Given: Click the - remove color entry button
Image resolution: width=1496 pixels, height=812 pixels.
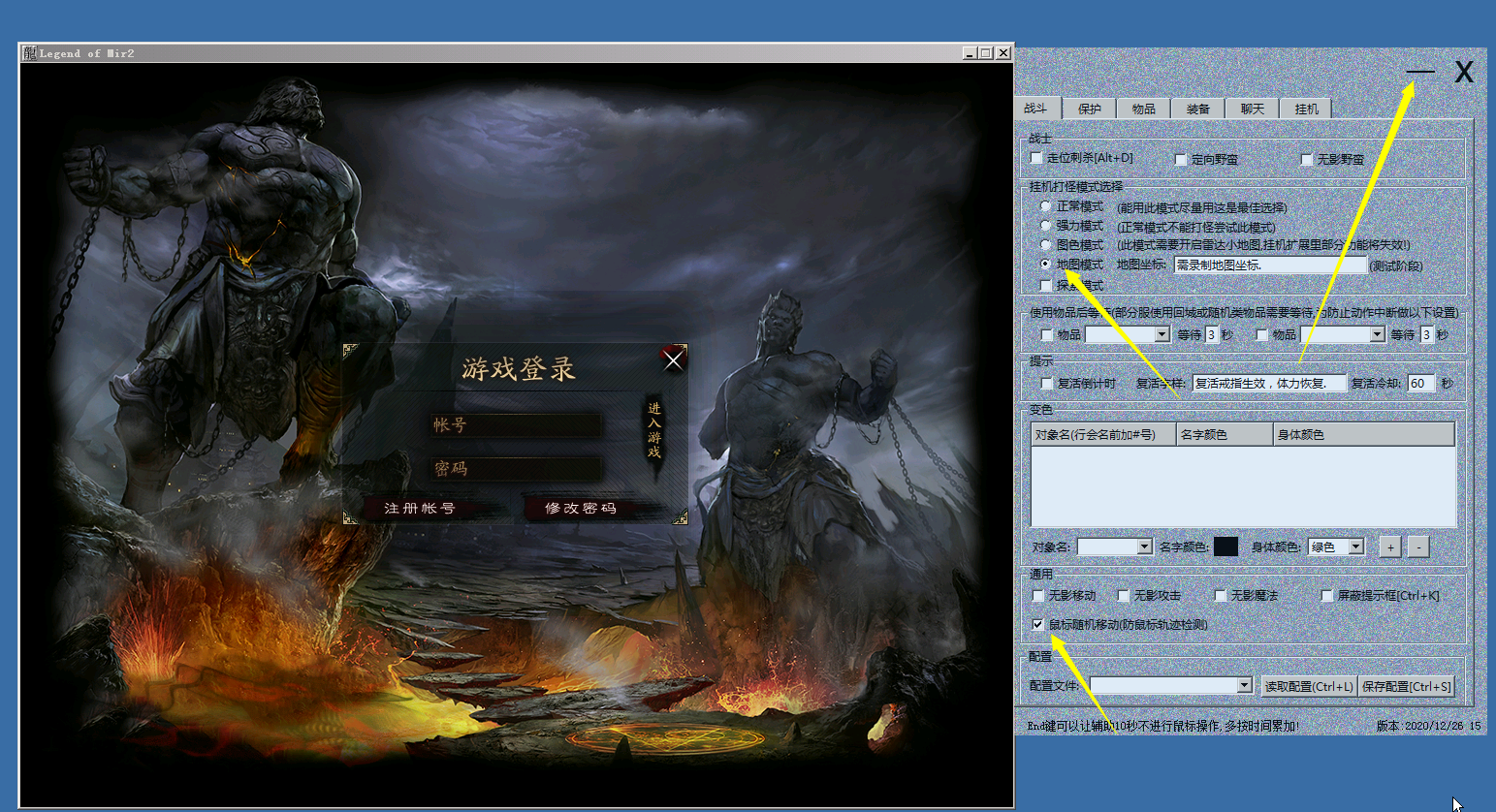Looking at the screenshot, I should point(1418,547).
